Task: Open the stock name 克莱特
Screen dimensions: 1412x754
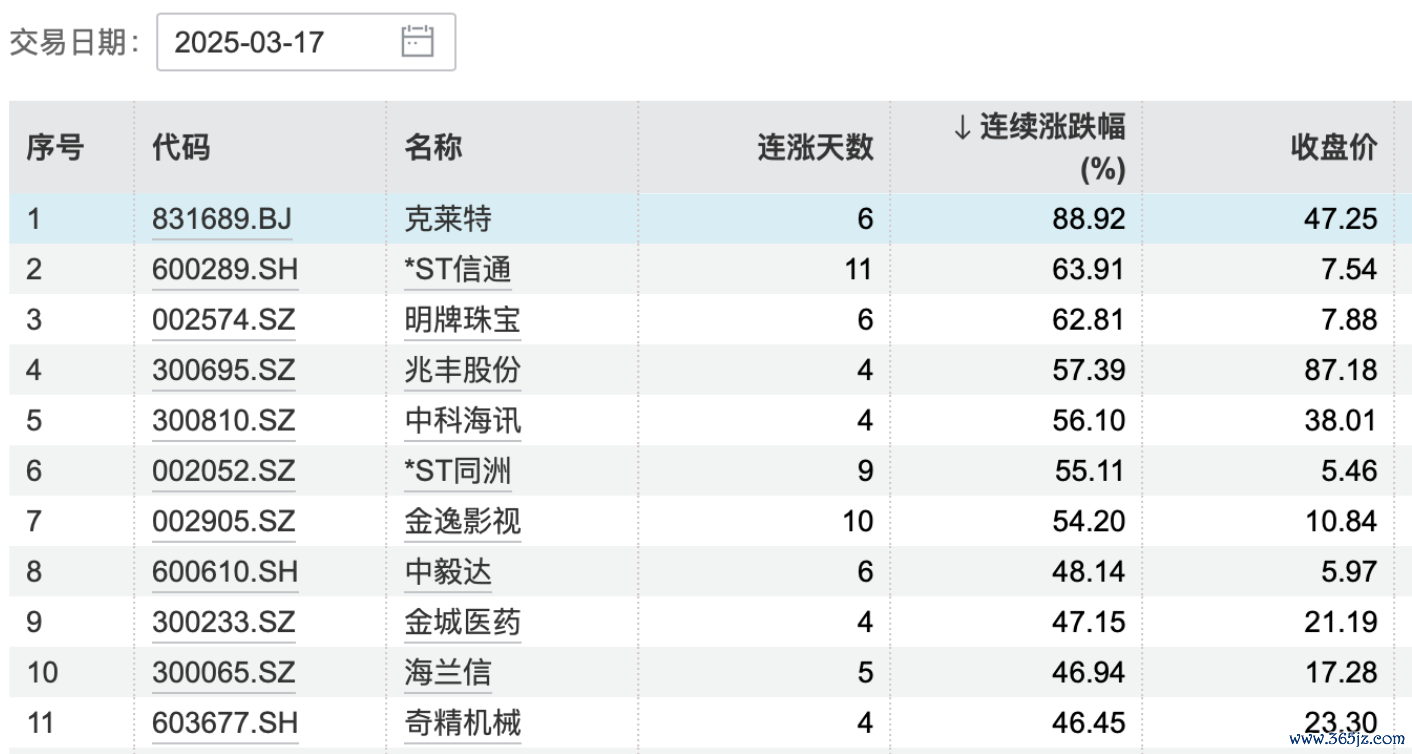Action: pos(448,219)
